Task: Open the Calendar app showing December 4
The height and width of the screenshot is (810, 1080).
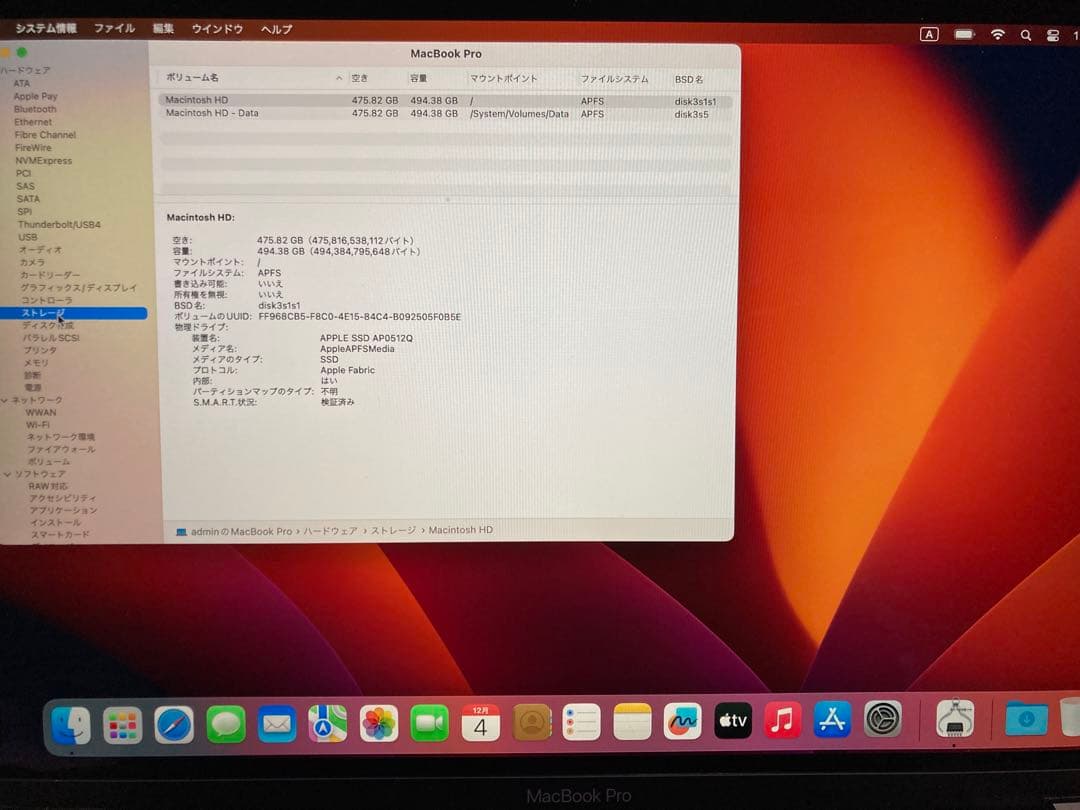Action: (x=480, y=722)
